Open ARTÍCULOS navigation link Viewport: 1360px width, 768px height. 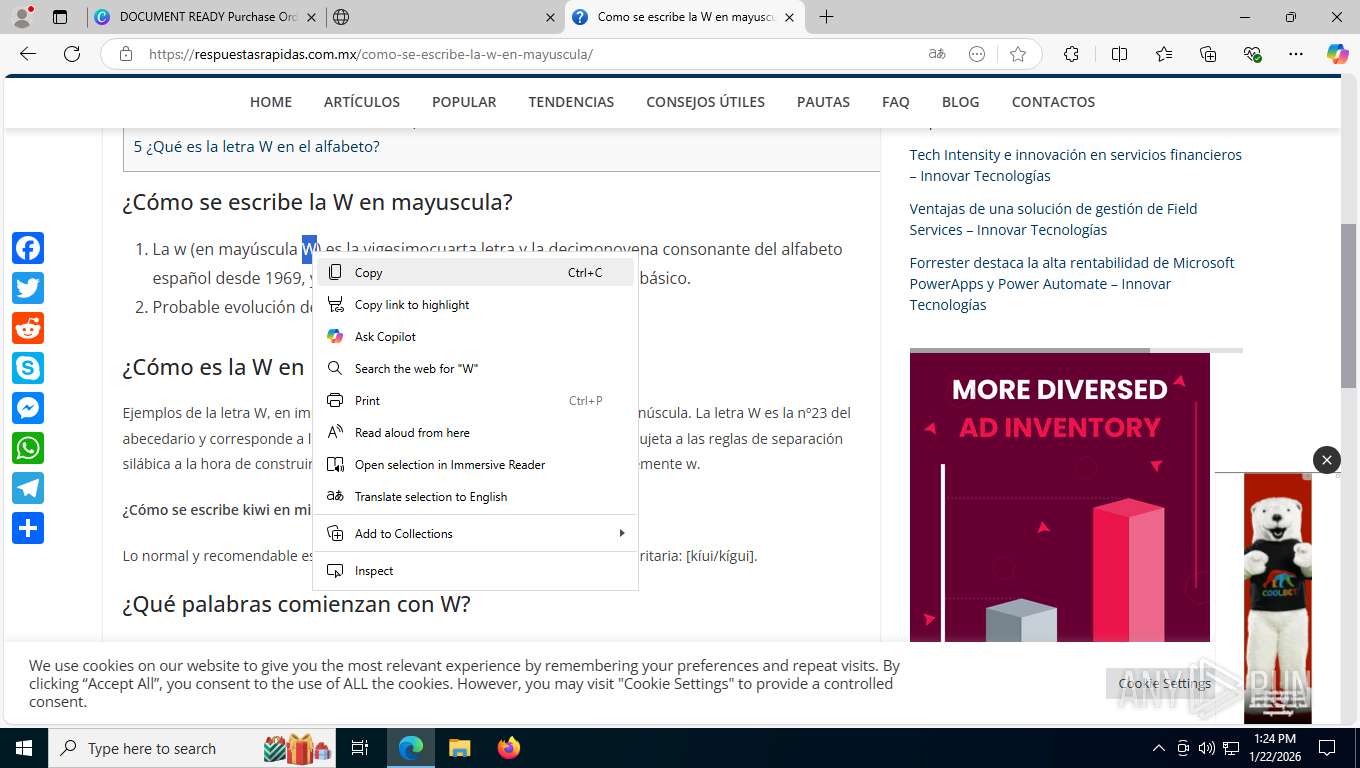[x=362, y=102]
